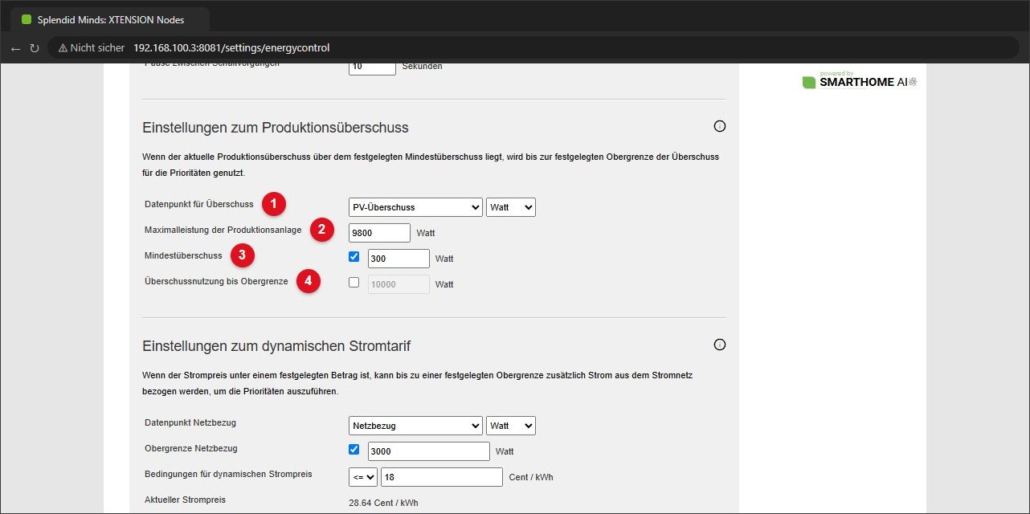This screenshot has width=1030, height=514.
Task: Toggle the Obergrenze Netzbezug checkbox
Action: [x=354, y=450]
